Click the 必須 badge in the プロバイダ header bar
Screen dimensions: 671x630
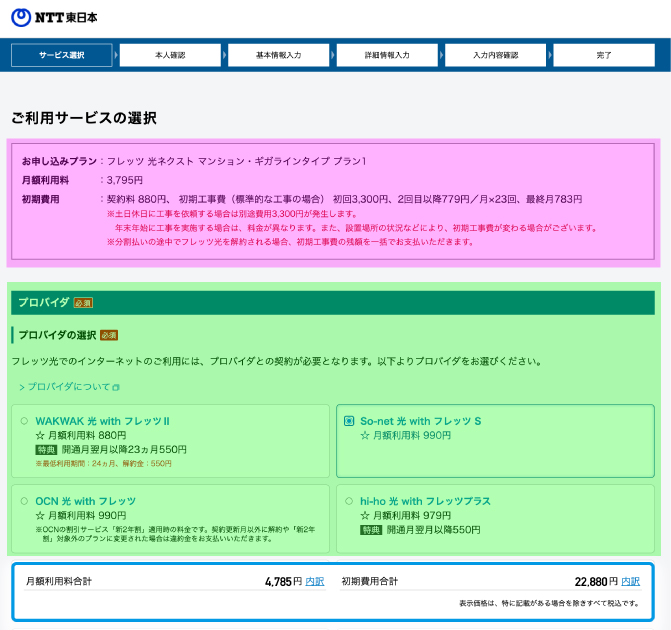click(x=83, y=303)
